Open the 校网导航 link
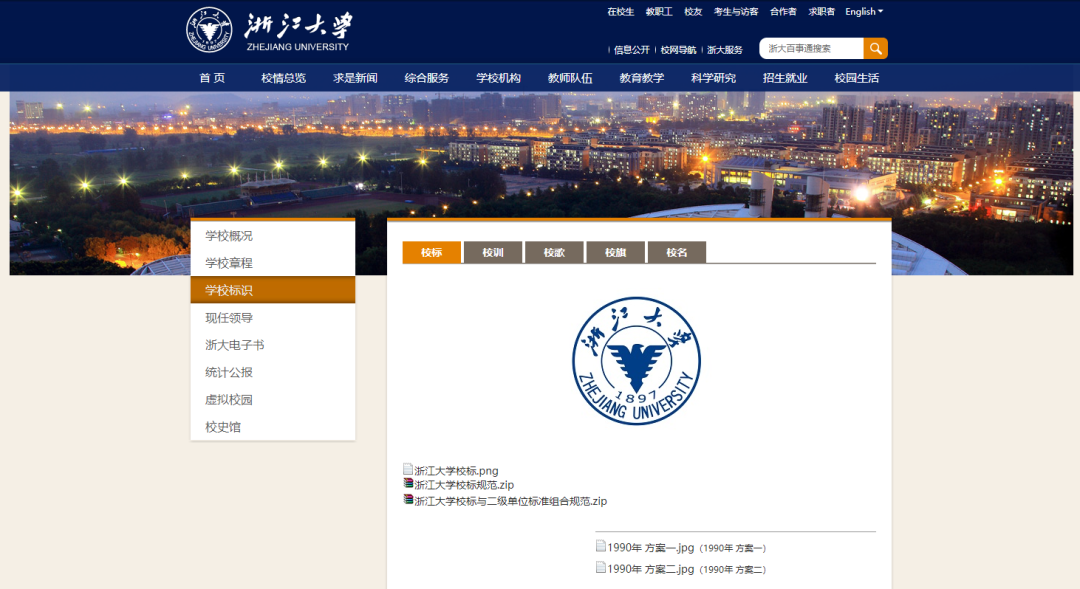1080x589 pixels. tap(678, 50)
